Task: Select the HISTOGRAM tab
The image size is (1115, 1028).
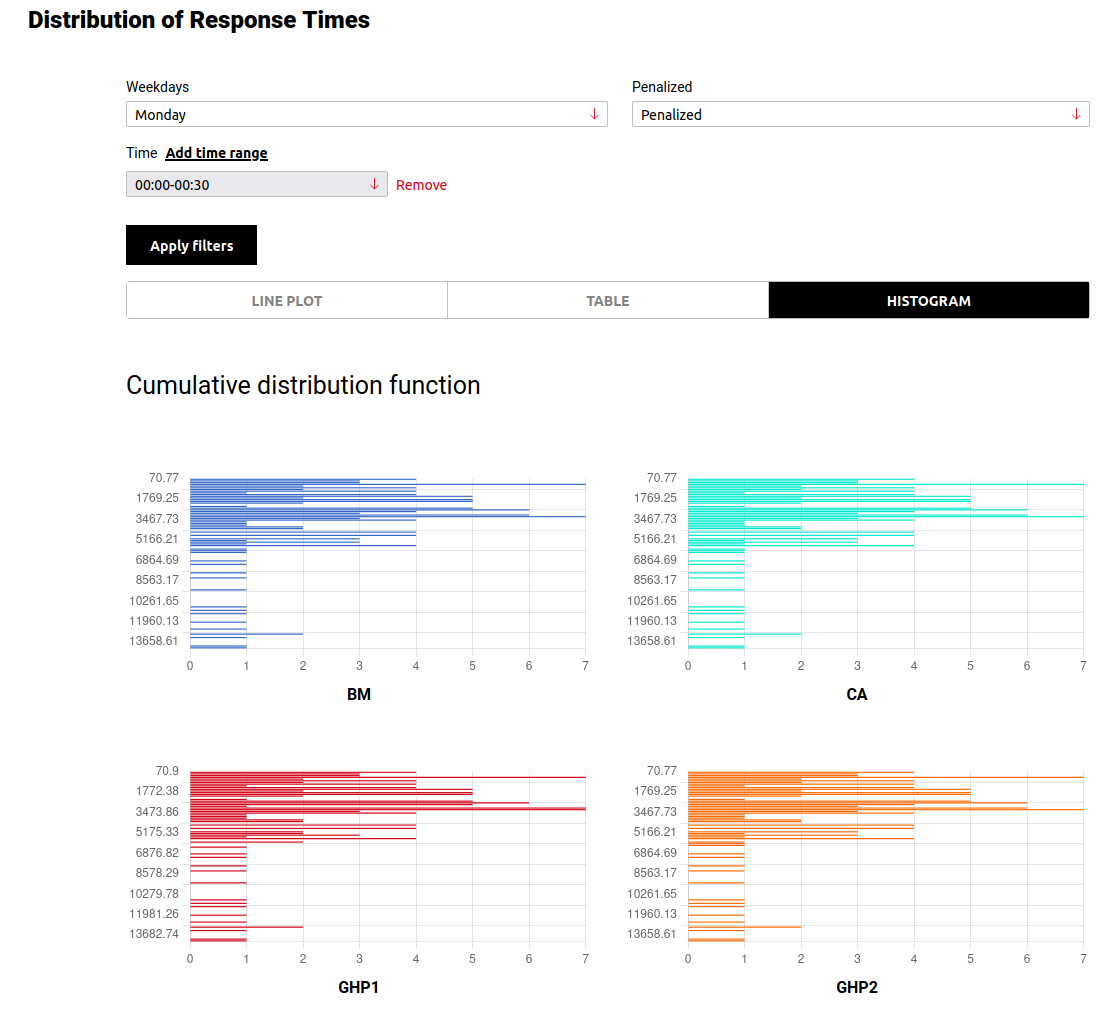Action: click(x=928, y=300)
